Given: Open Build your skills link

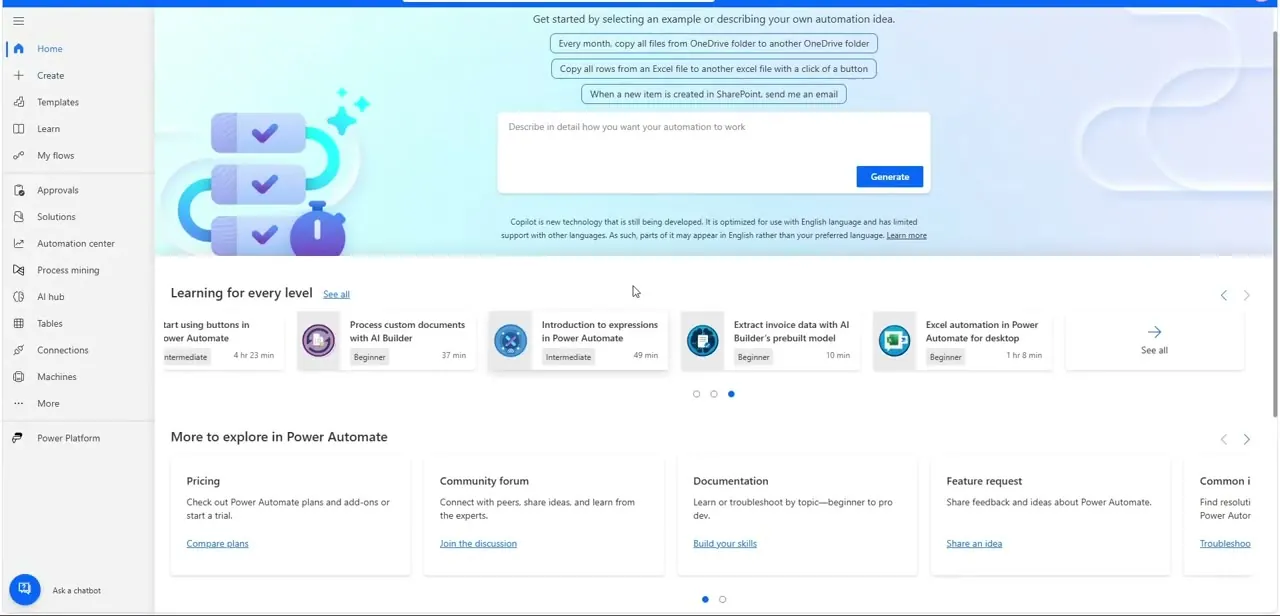Looking at the screenshot, I should [725, 543].
